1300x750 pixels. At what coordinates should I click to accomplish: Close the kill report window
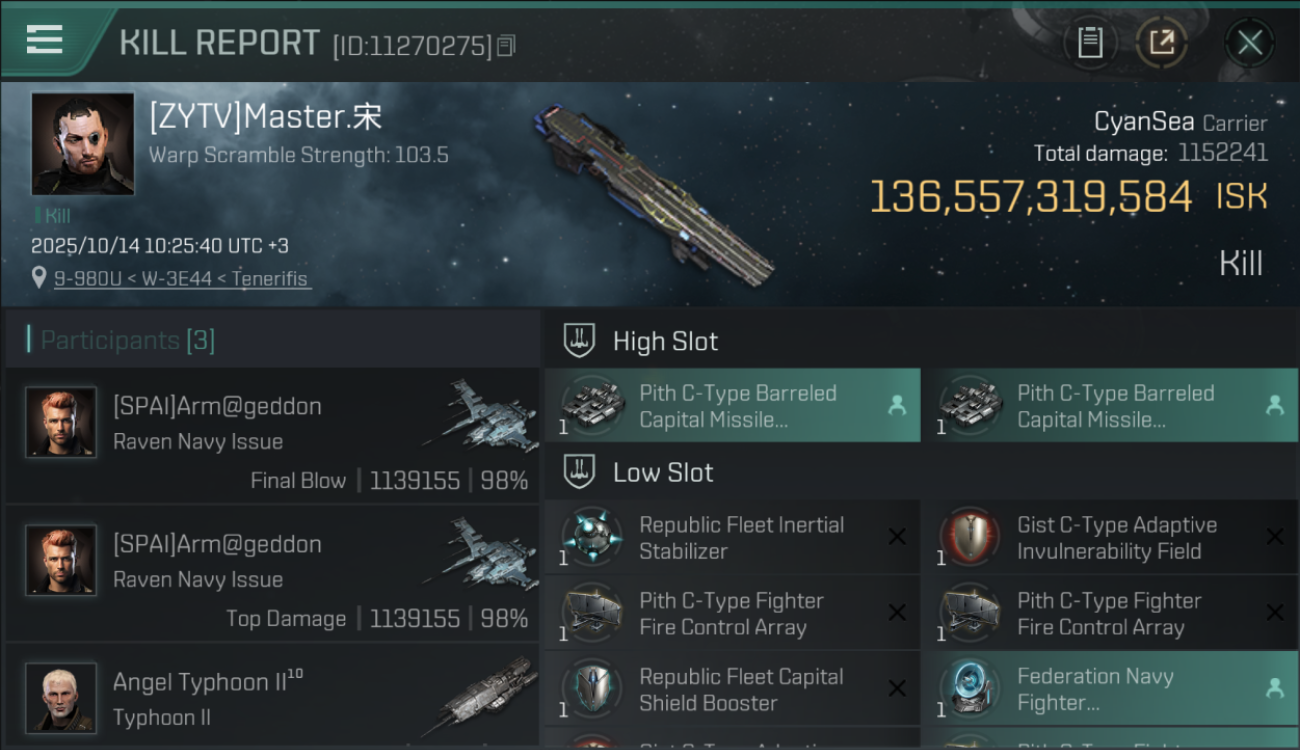(x=1249, y=43)
